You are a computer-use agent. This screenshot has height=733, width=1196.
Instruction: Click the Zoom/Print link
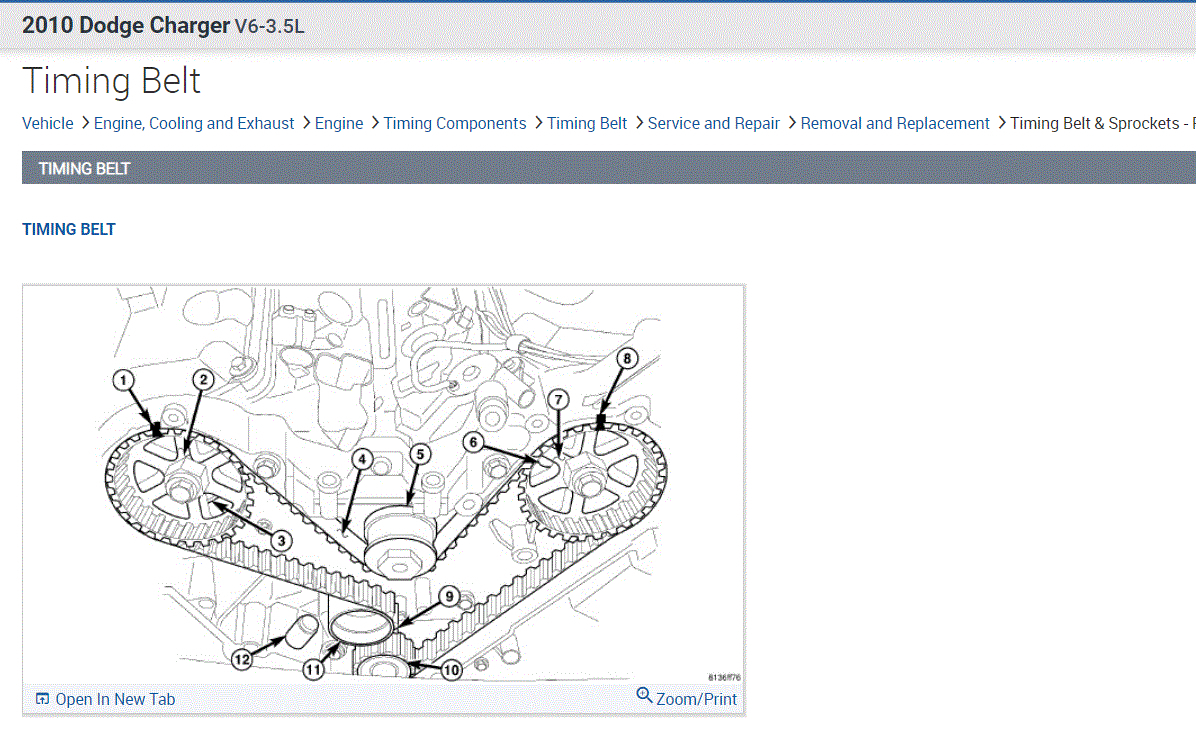point(696,699)
